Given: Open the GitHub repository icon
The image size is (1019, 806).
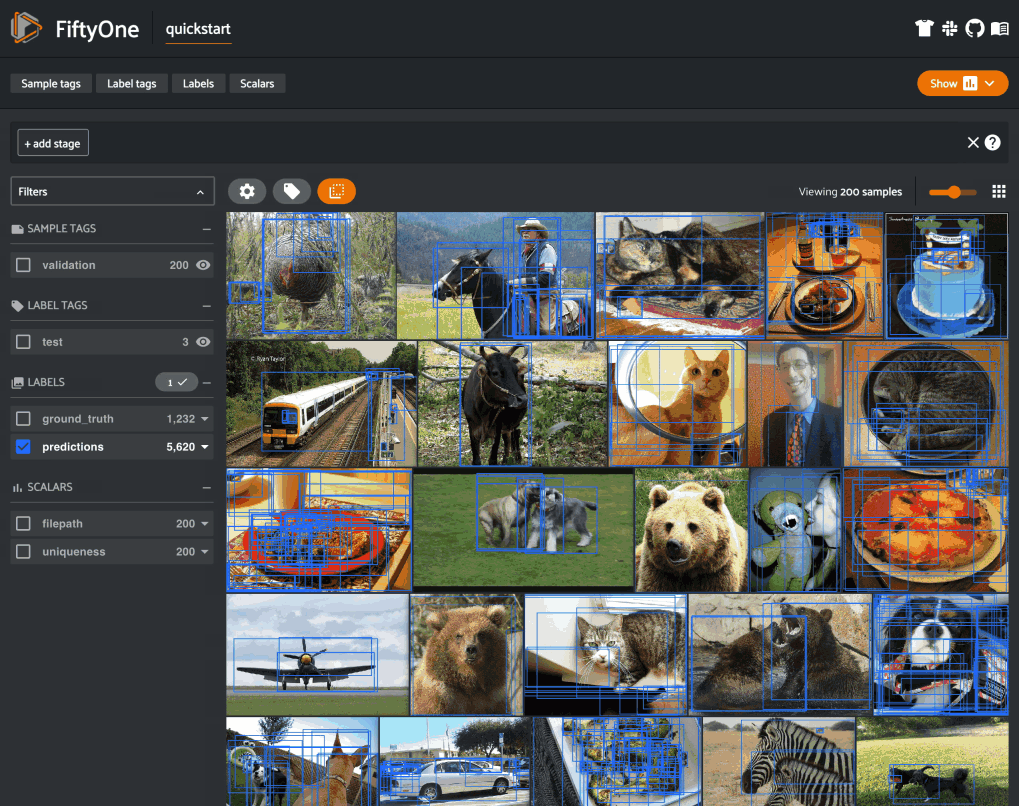Looking at the screenshot, I should 974,29.
